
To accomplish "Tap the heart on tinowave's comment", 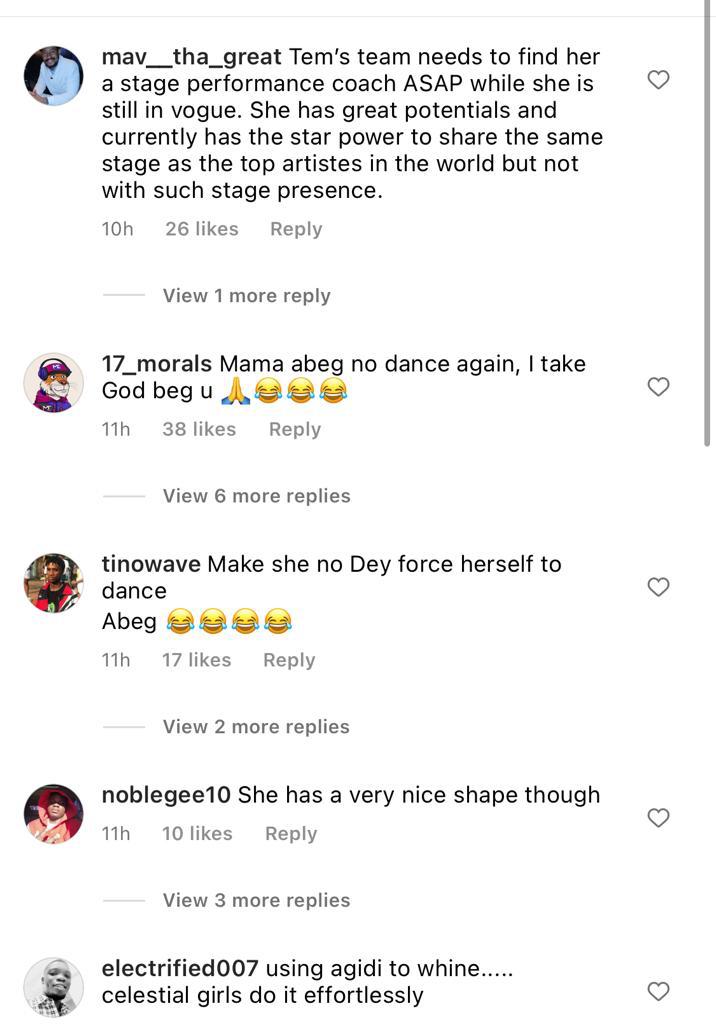I will 658,587.
